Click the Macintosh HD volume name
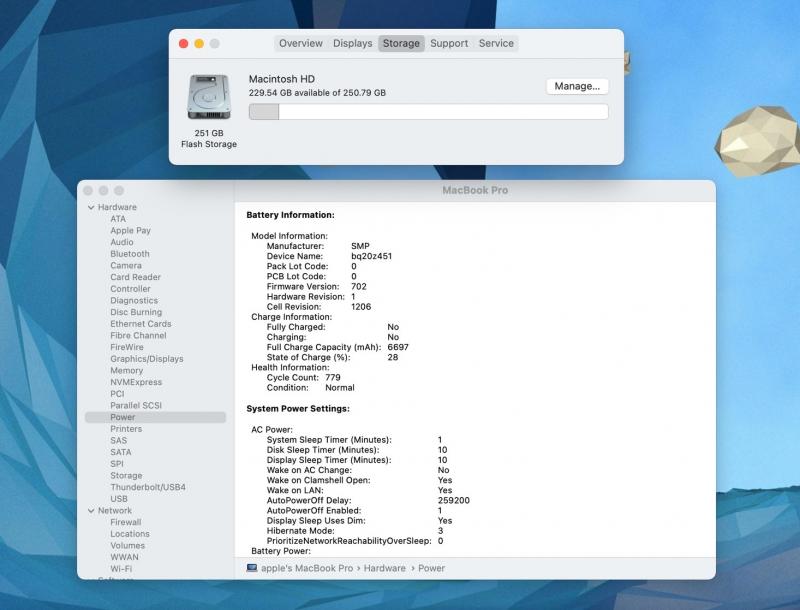The image size is (800, 610). point(282,79)
